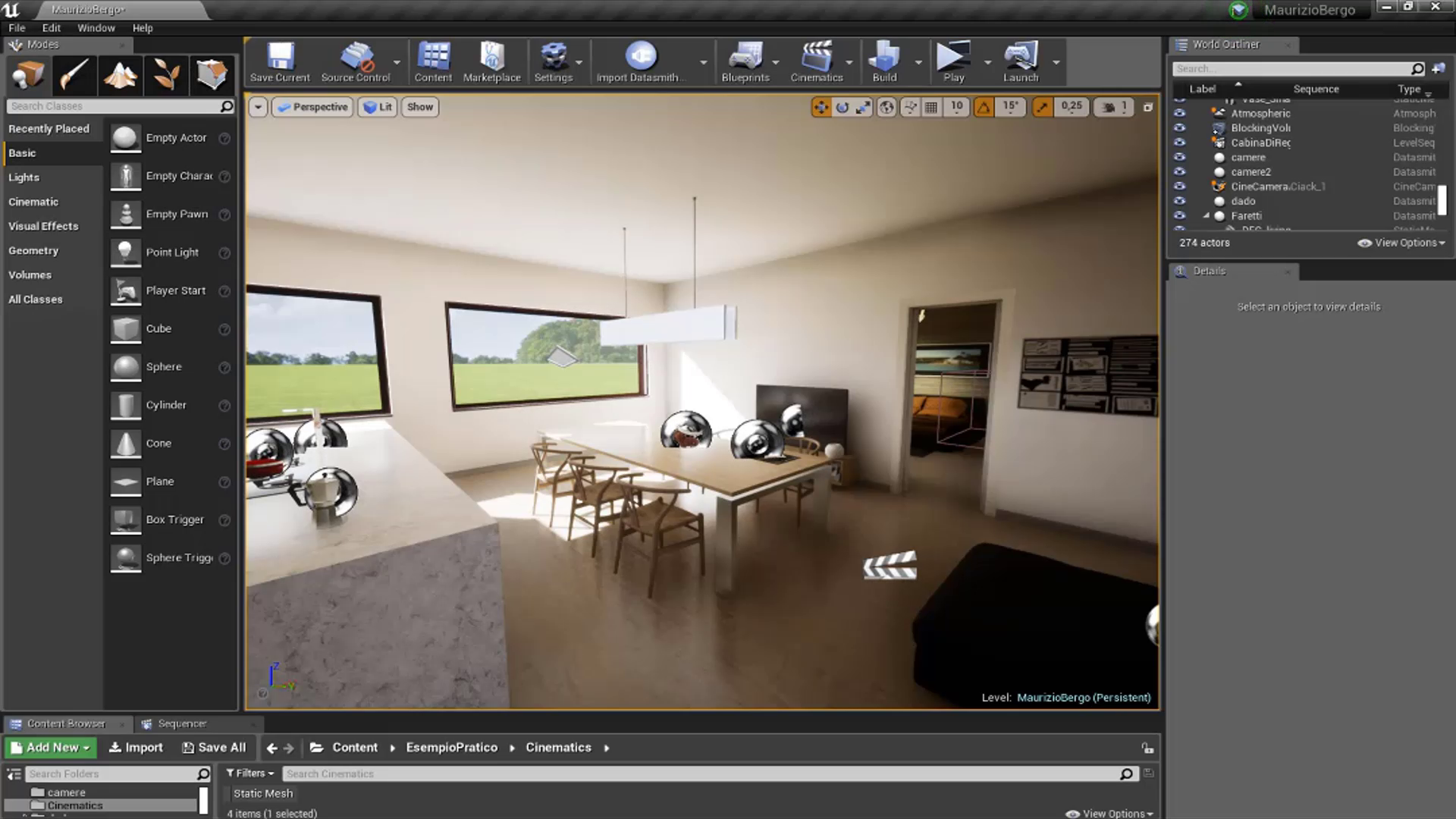Click the Save All button
Image resolution: width=1456 pixels, height=819 pixels.
coord(214,748)
